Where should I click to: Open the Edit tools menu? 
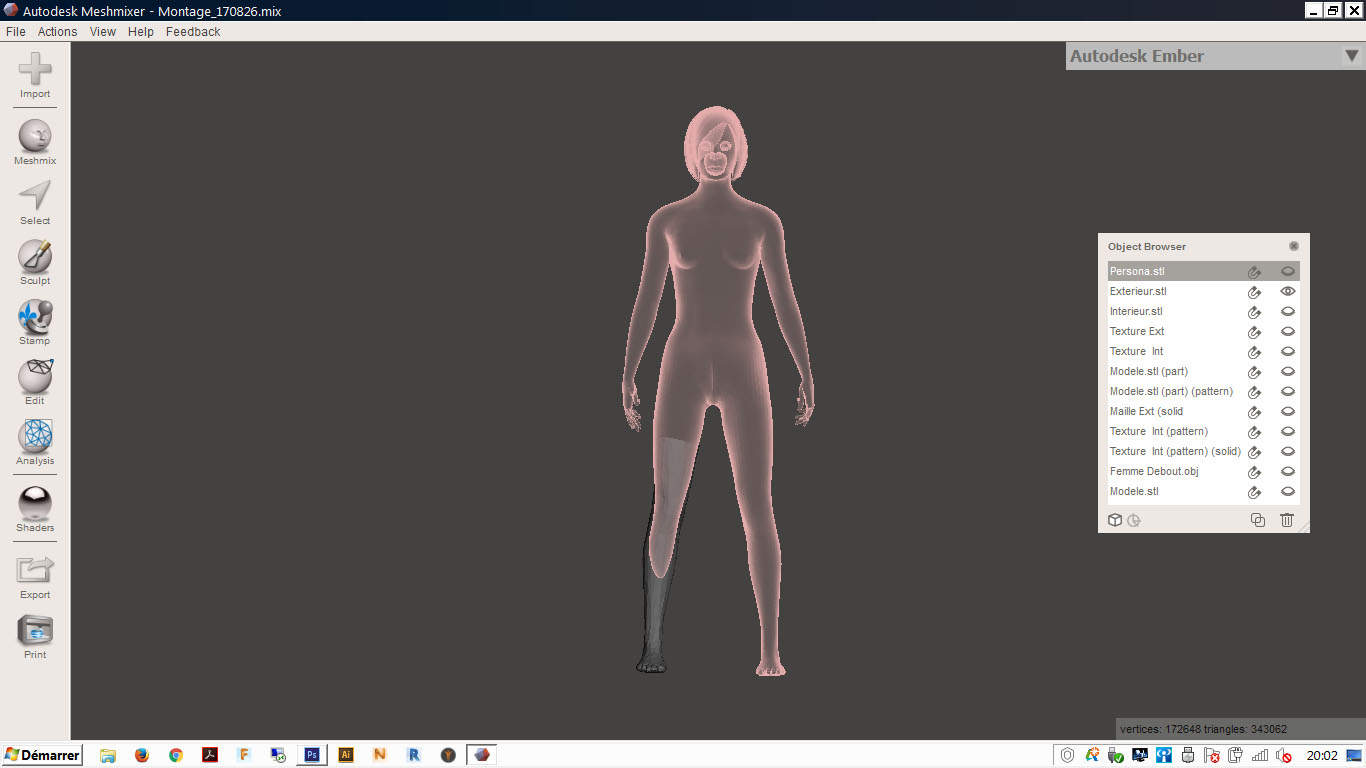coord(35,383)
